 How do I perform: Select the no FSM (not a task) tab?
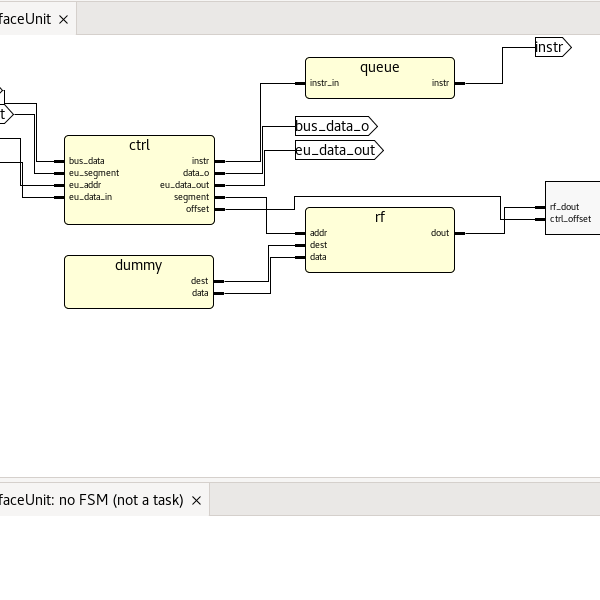pyautogui.click(x=90, y=500)
